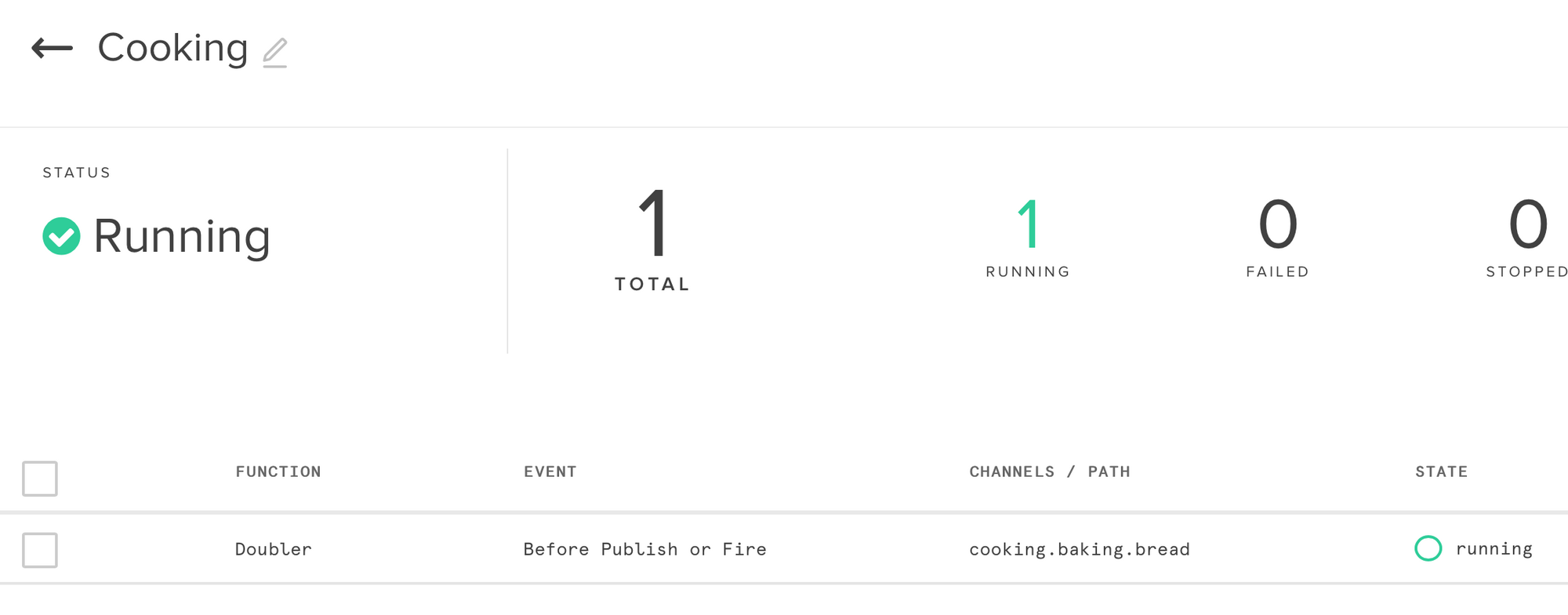The height and width of the screenshot is (615, 1568).
Task: Click the STATE column header
Action: coord(1441,471)
